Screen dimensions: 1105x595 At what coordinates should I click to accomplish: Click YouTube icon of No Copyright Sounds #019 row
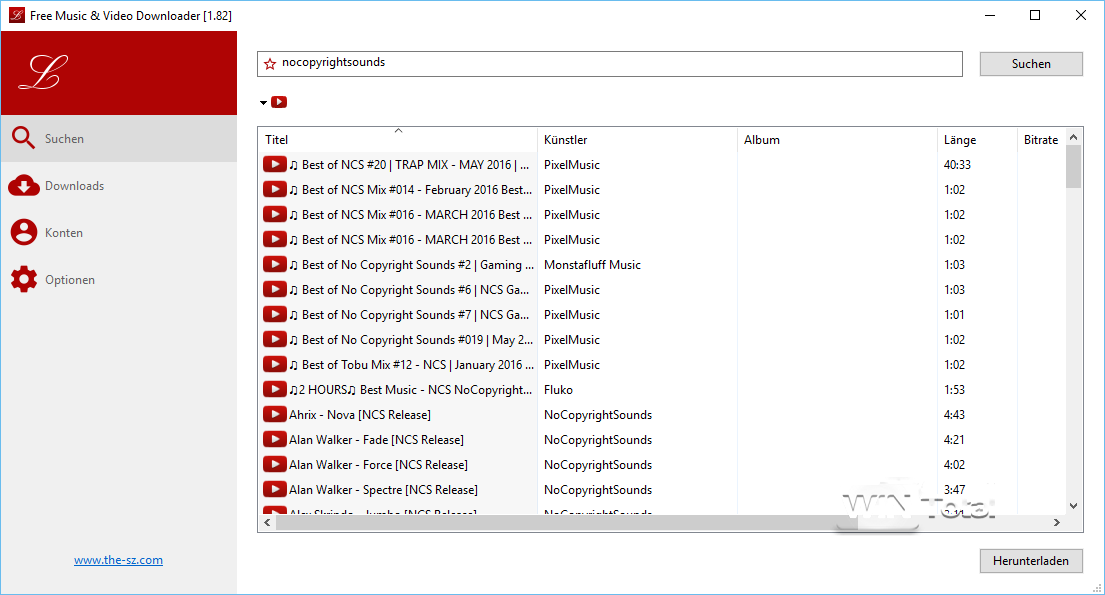coord(274,340)
